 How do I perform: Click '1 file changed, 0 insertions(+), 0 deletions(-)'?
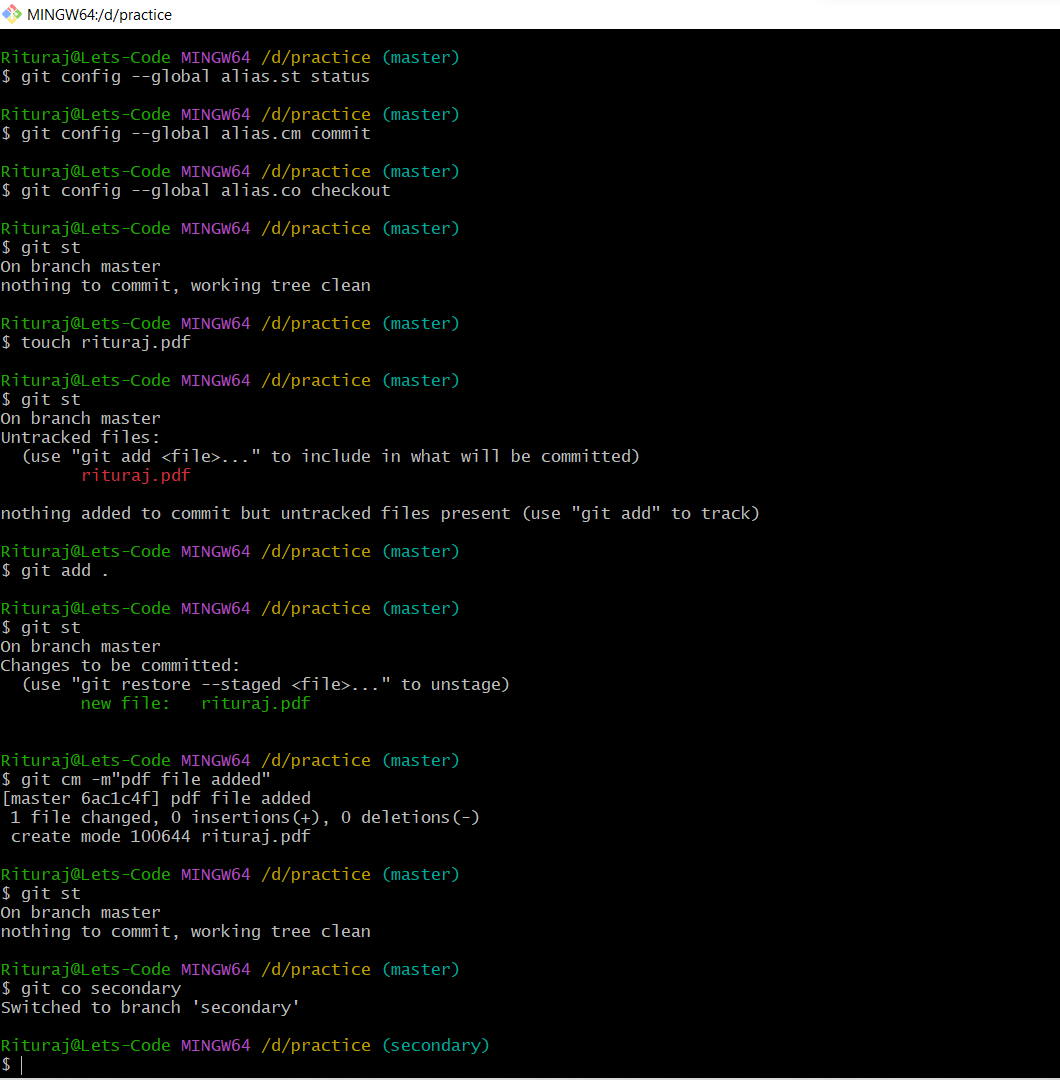pyautogui.click(x=245, y=818)
